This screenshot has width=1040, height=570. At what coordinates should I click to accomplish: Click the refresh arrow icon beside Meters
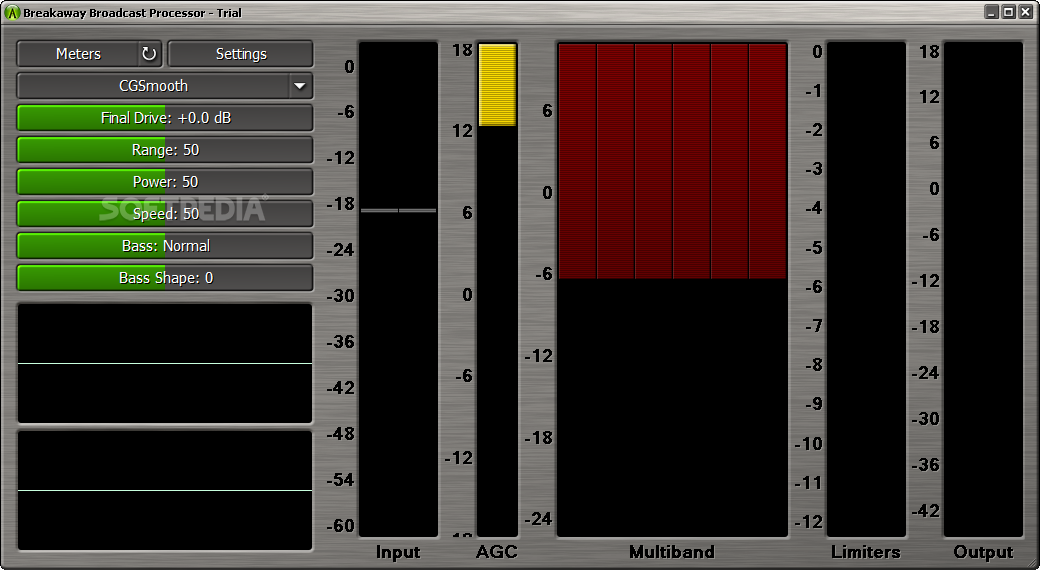pyautogui.click(x=149, y=54)
